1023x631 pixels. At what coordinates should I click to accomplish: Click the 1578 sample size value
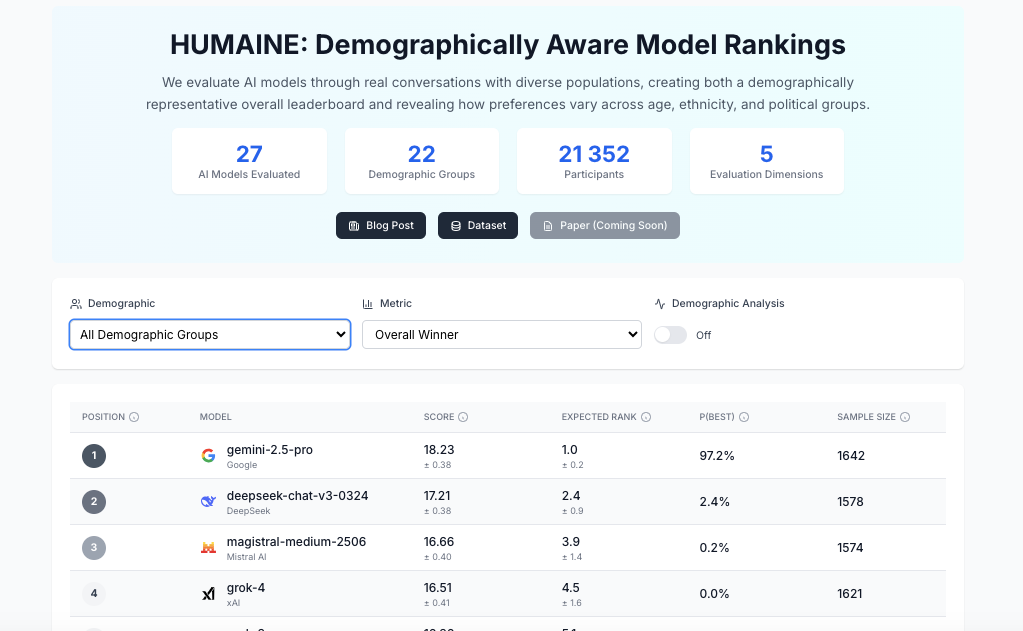coord(850,502)
